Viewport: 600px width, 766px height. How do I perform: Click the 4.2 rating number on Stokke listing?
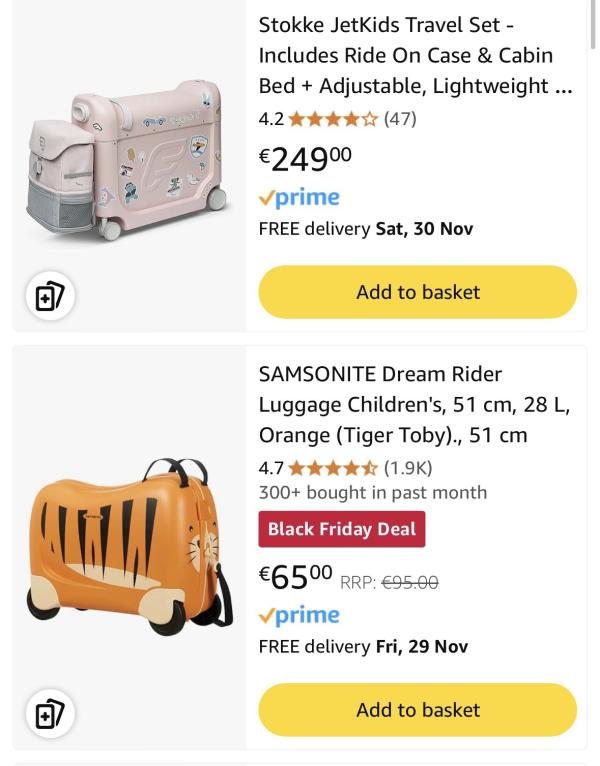click(x=271, y=119)
